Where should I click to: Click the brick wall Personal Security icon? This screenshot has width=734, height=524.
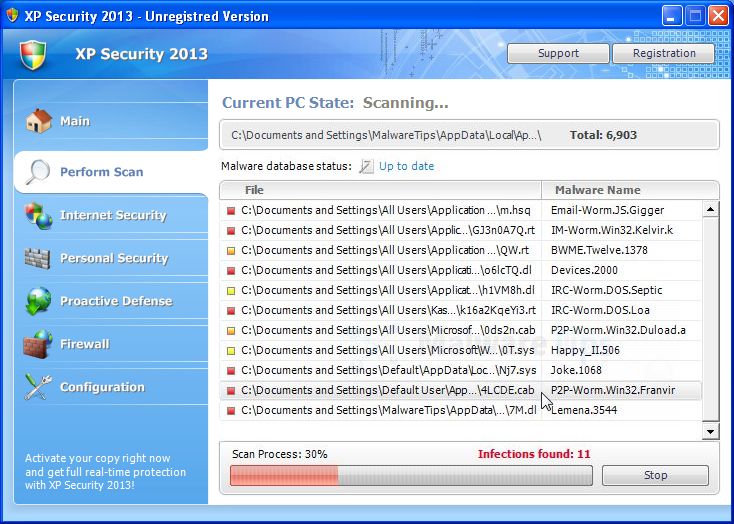tap(38, 258)
